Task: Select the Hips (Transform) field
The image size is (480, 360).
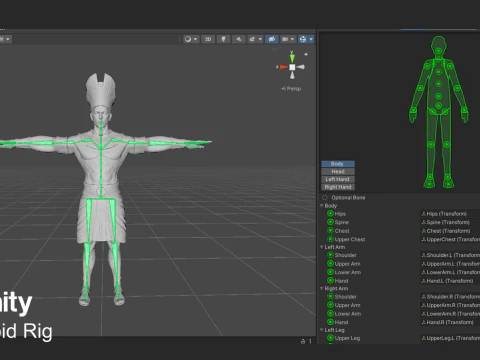Action: click(x=450, y=214)
